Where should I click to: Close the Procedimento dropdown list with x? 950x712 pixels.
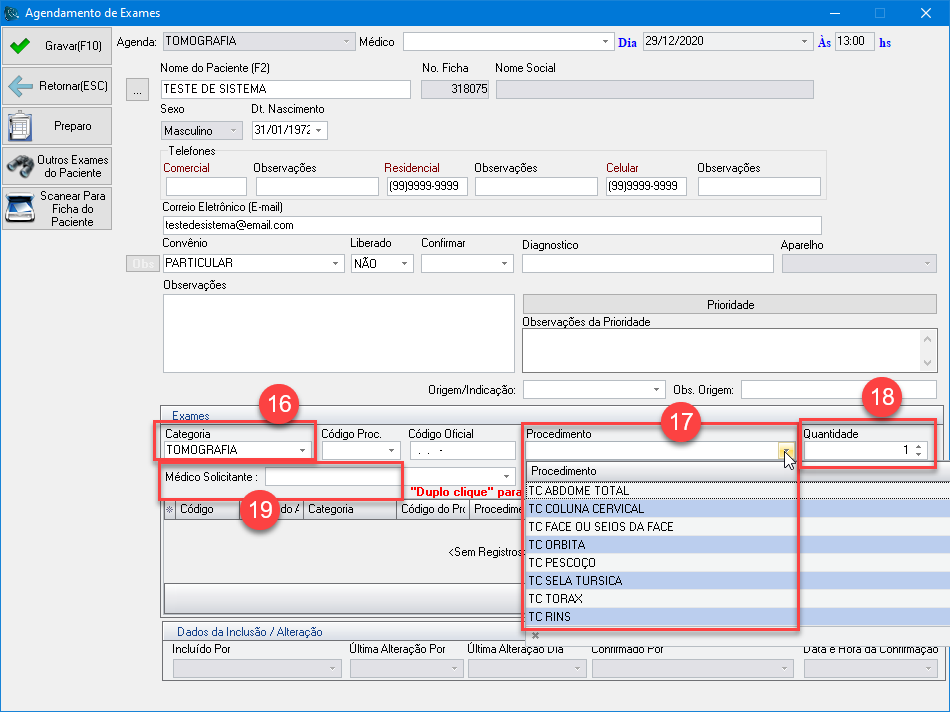[535, 635]
